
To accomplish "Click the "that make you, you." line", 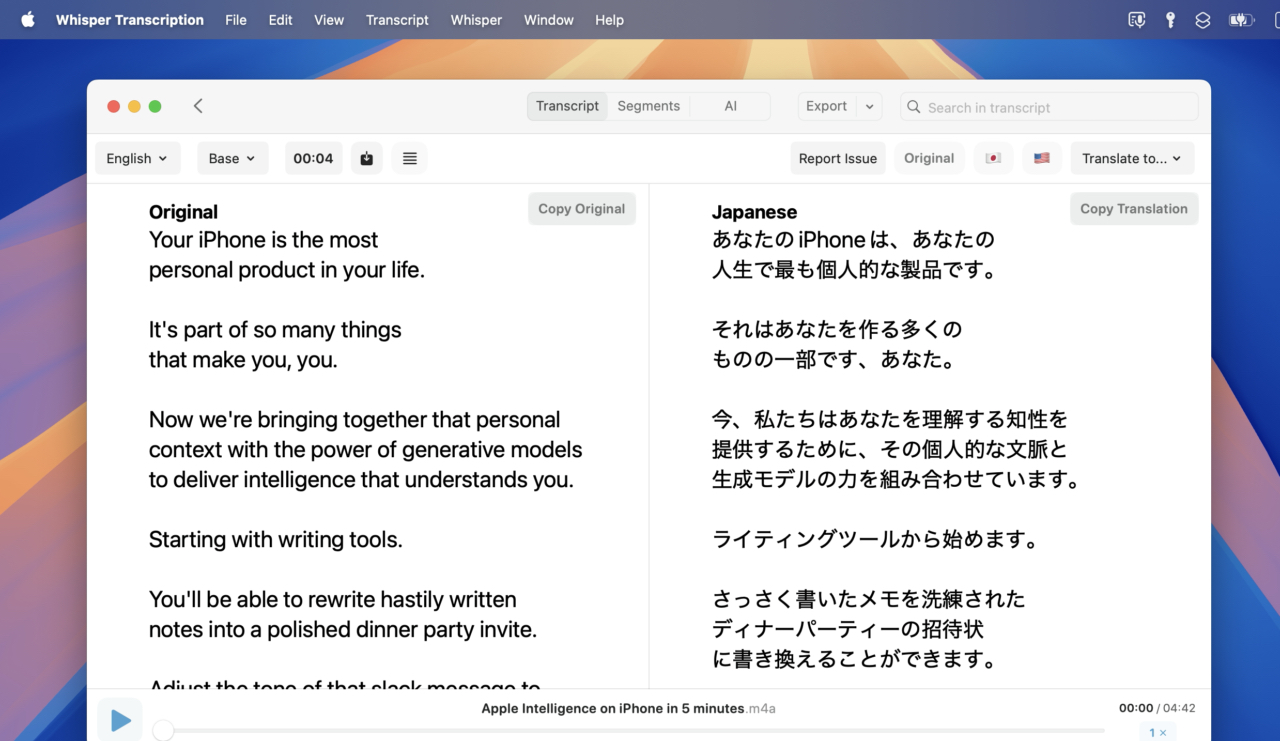I will 243,360.
